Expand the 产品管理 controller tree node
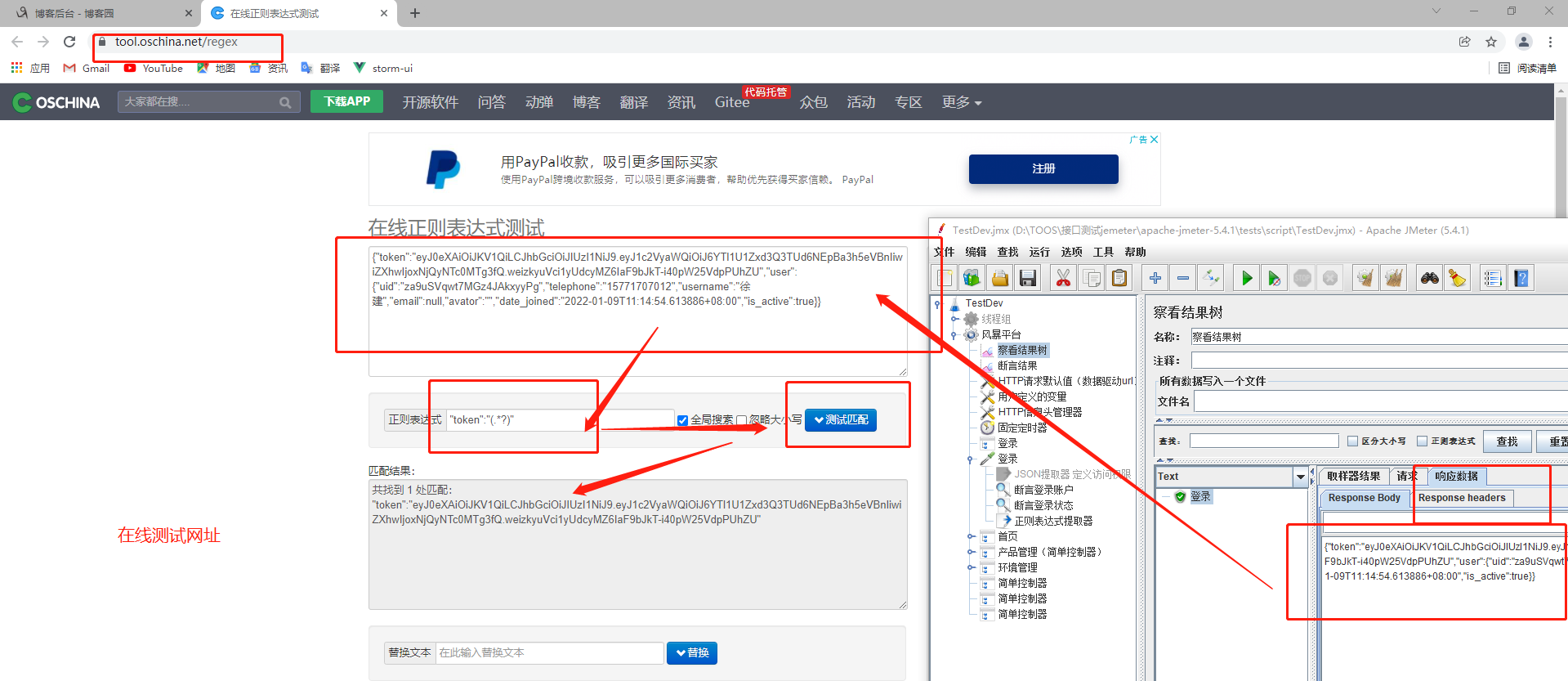 coord(970,552)
